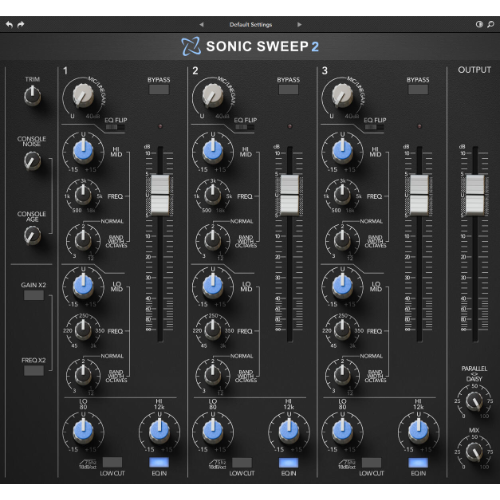Enable channel 3 LOW CUT button

coord(372,462)
